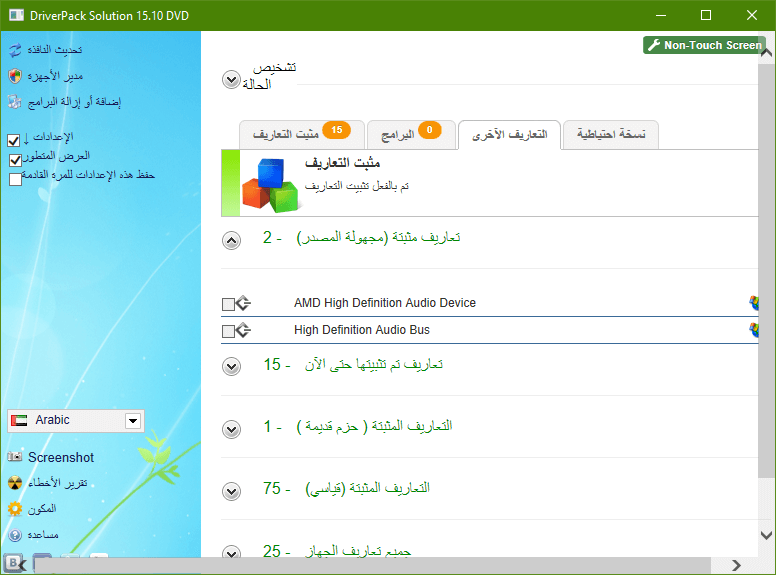
Task: Click the vertical scrollbar down arrow
Action: (x=766, y=535)
